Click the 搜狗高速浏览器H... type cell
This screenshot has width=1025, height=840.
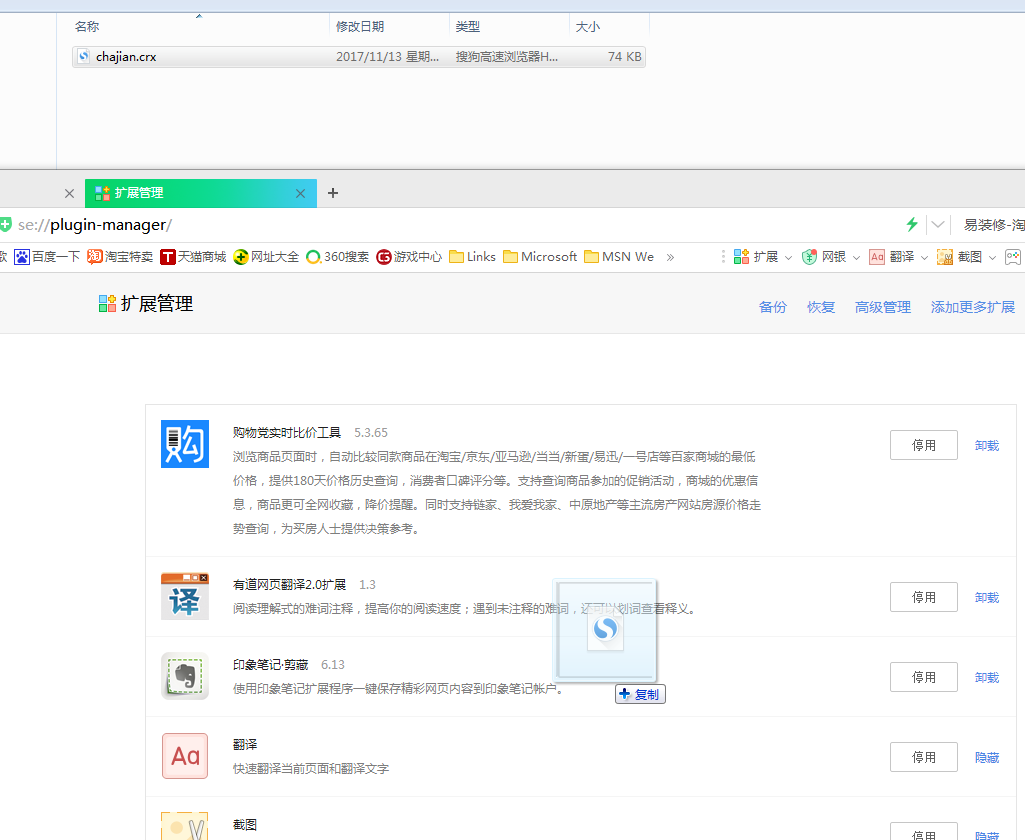tap(507, 57)
